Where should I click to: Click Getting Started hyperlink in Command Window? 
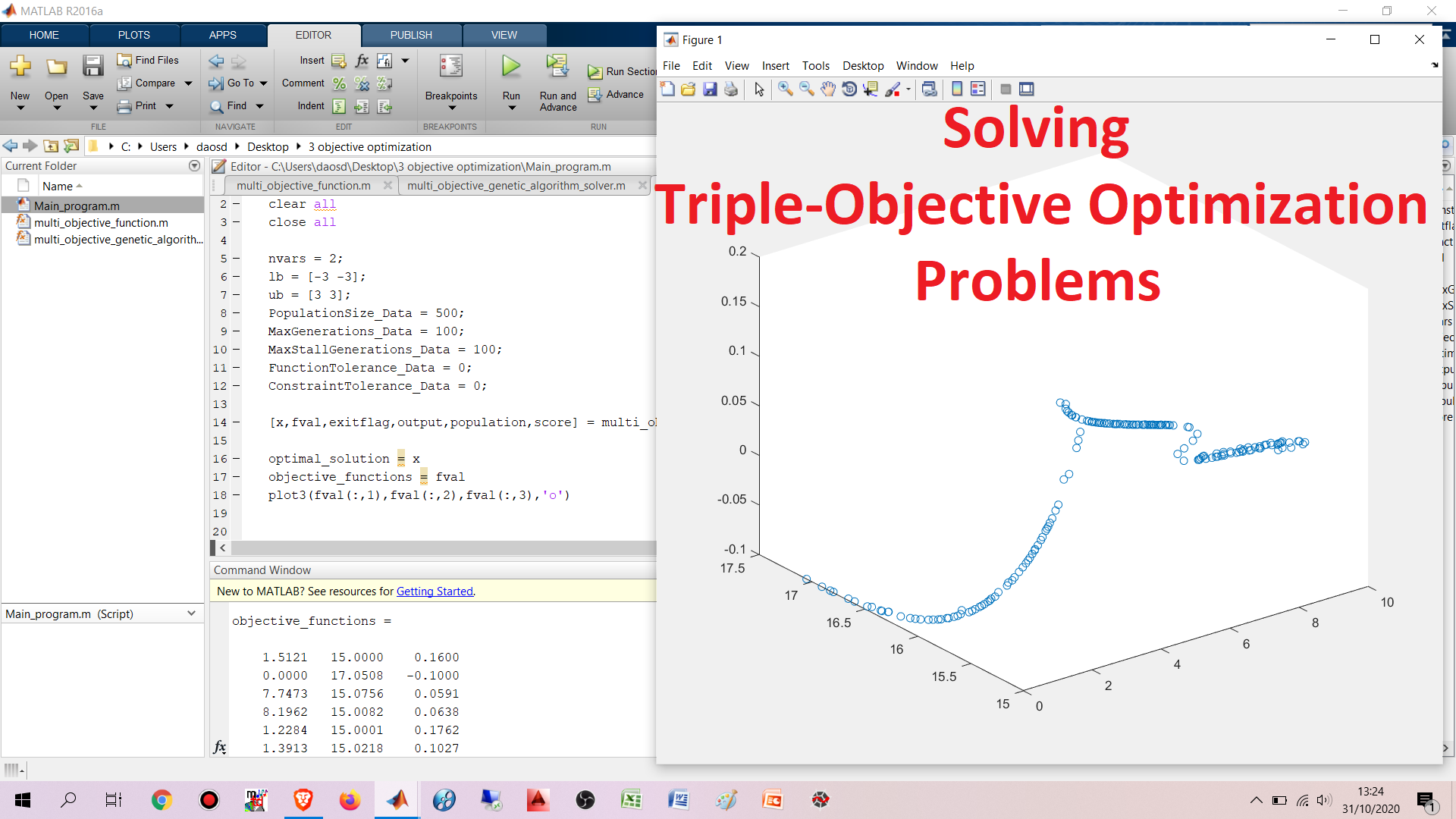tap(434, 590)
